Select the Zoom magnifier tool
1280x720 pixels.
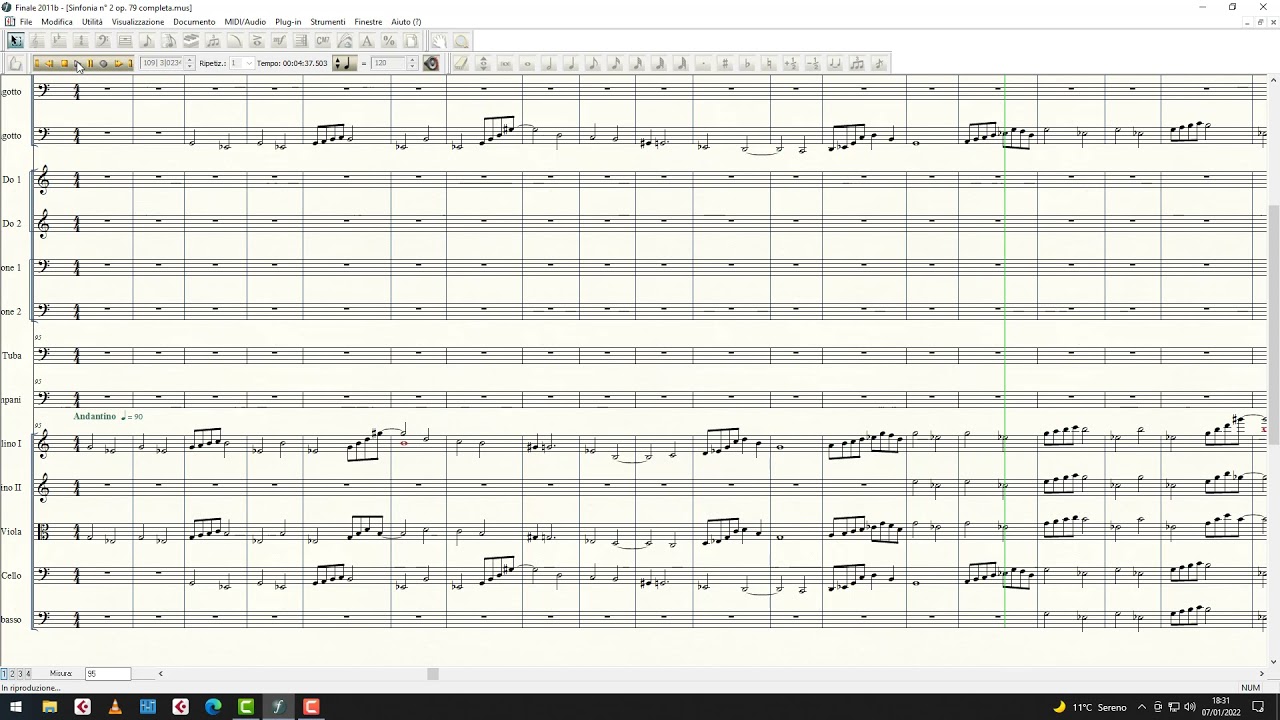461,41
